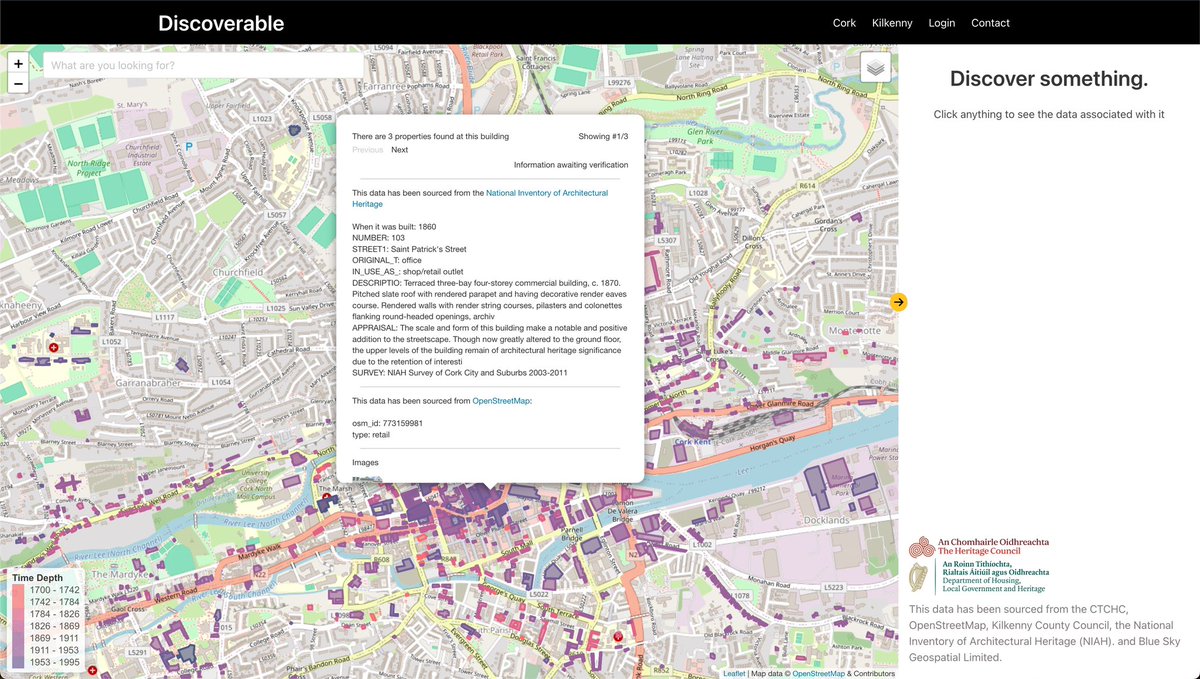Viewport: 1200px width, 679px height.
Task: Open National Inventory of Architectural Heritage link
Action: pos(480,198)
